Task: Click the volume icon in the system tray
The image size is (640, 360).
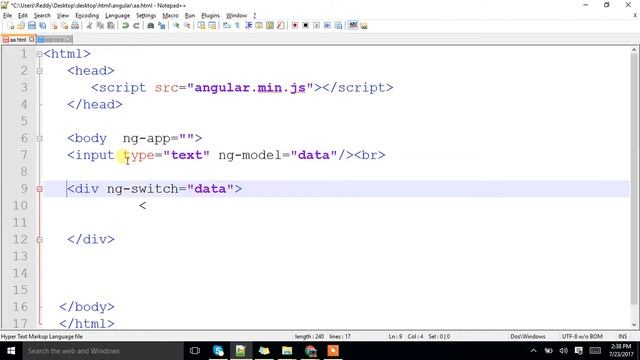Action: coord(564,351)
